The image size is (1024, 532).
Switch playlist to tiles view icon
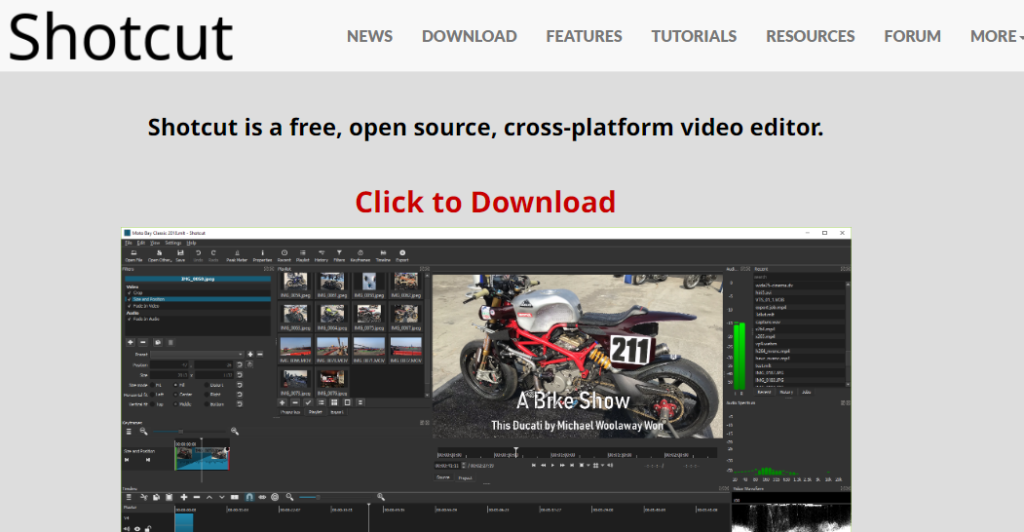[334, 402]
